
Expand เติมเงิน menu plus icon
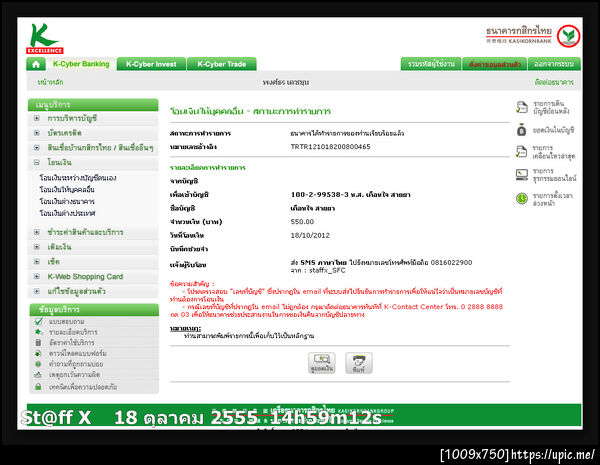pyautogui.click(x=37, y=247)
